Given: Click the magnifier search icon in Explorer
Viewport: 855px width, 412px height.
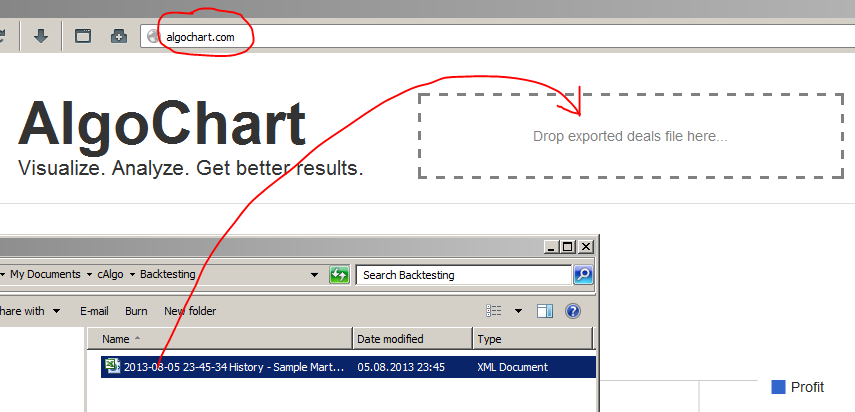Looking at the screenshot, I should point(583,275).
